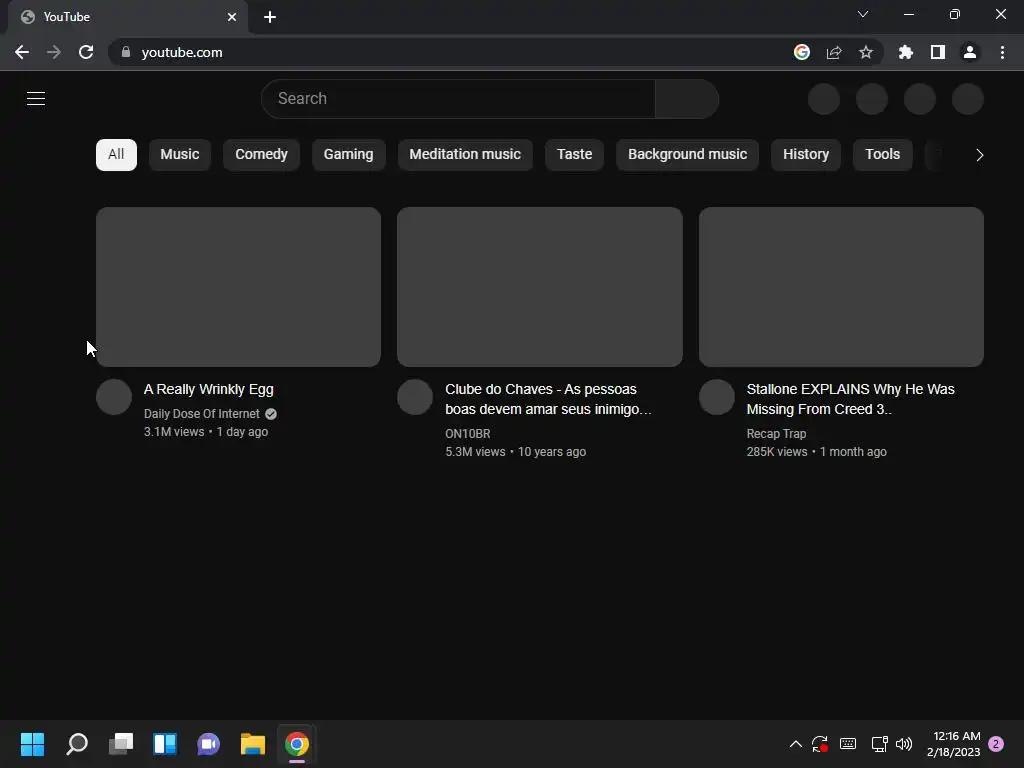Click the Chrome icon on taskbar
The height and width of the screenshot is (768, 1024).
point(296,744)
